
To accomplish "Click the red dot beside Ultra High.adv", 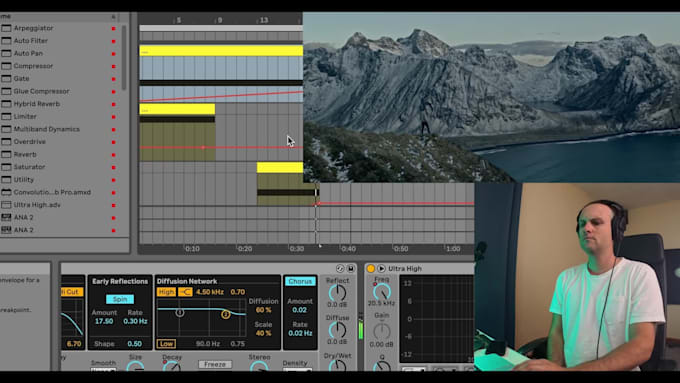I will [x=114, y=205].
